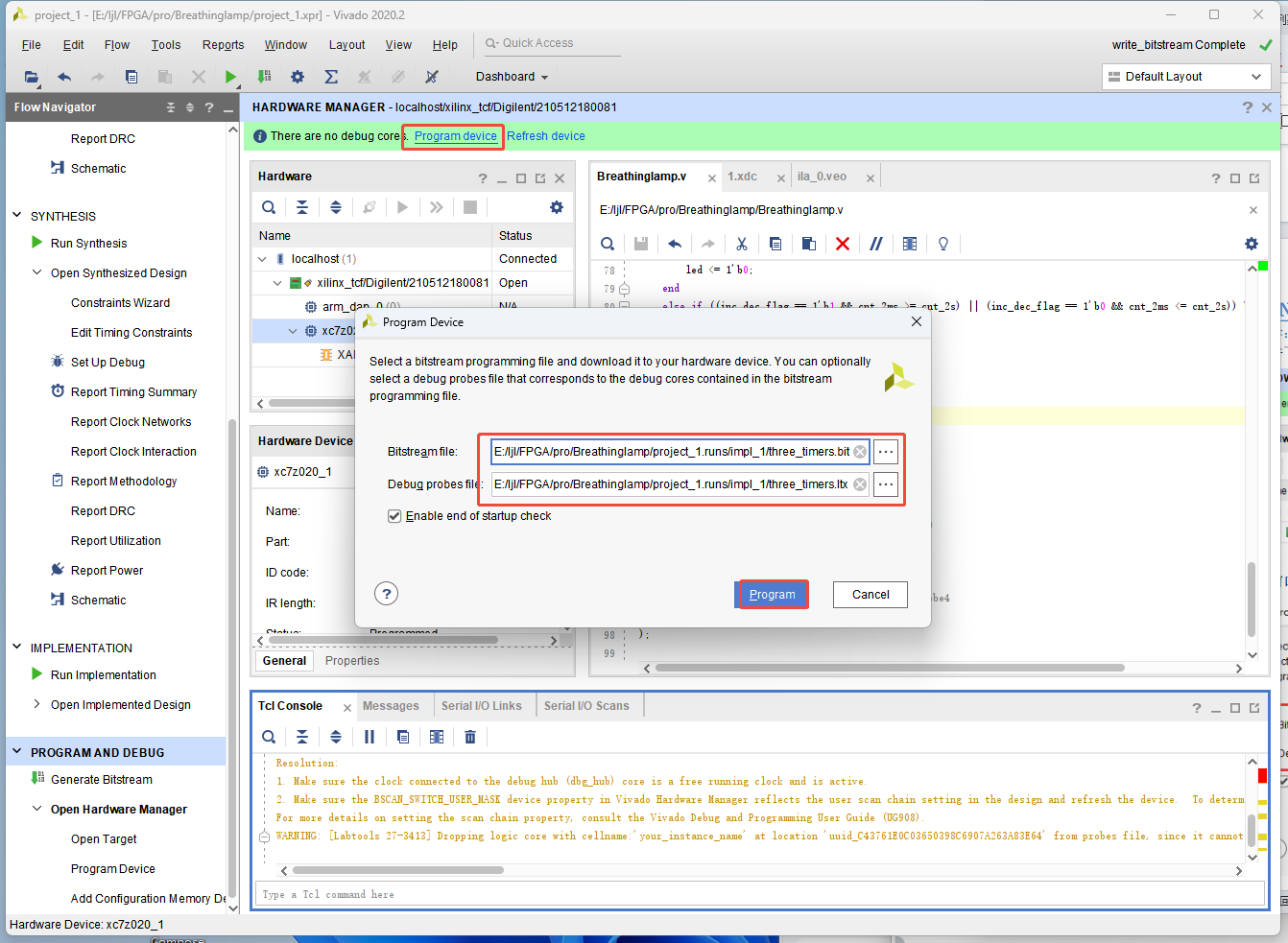
Task: Clear the Debug probes file field
Action: click(860, 484)
